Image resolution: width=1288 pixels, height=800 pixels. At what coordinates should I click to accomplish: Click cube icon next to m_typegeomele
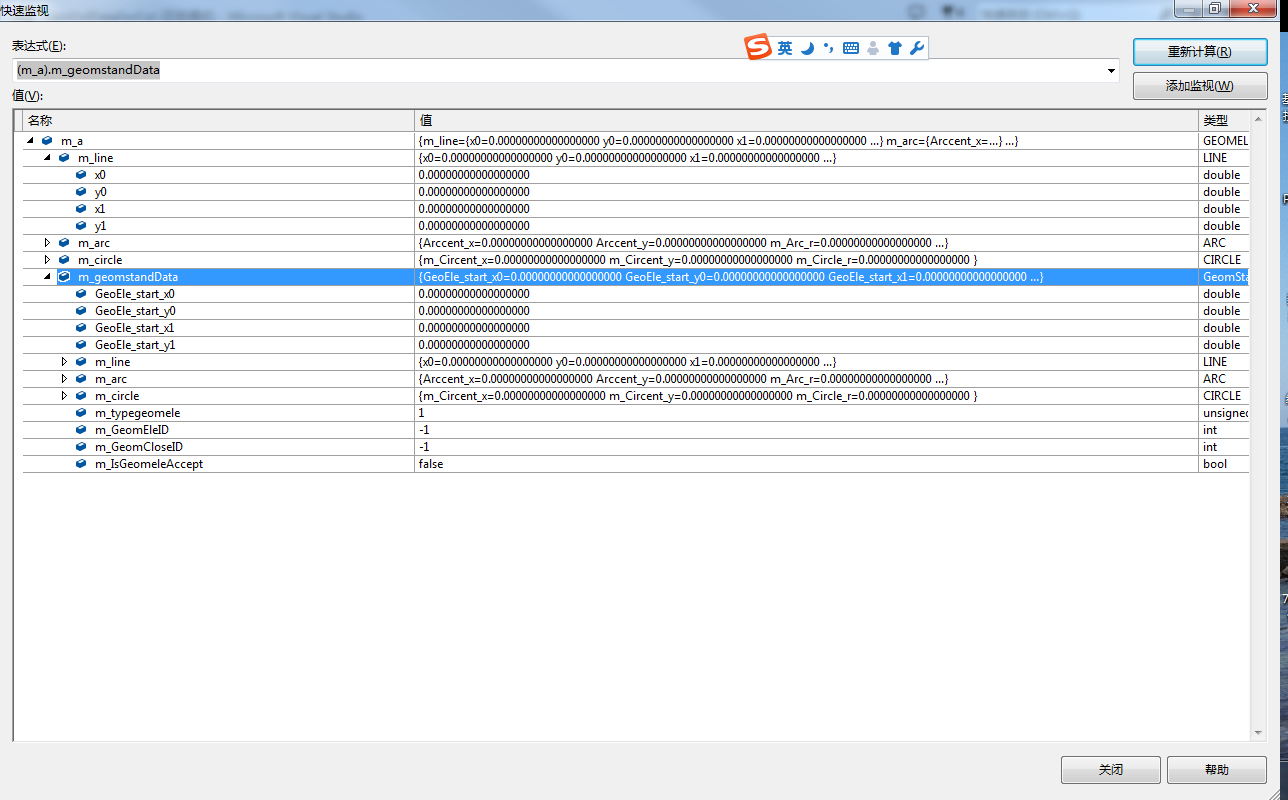point(81,413)
